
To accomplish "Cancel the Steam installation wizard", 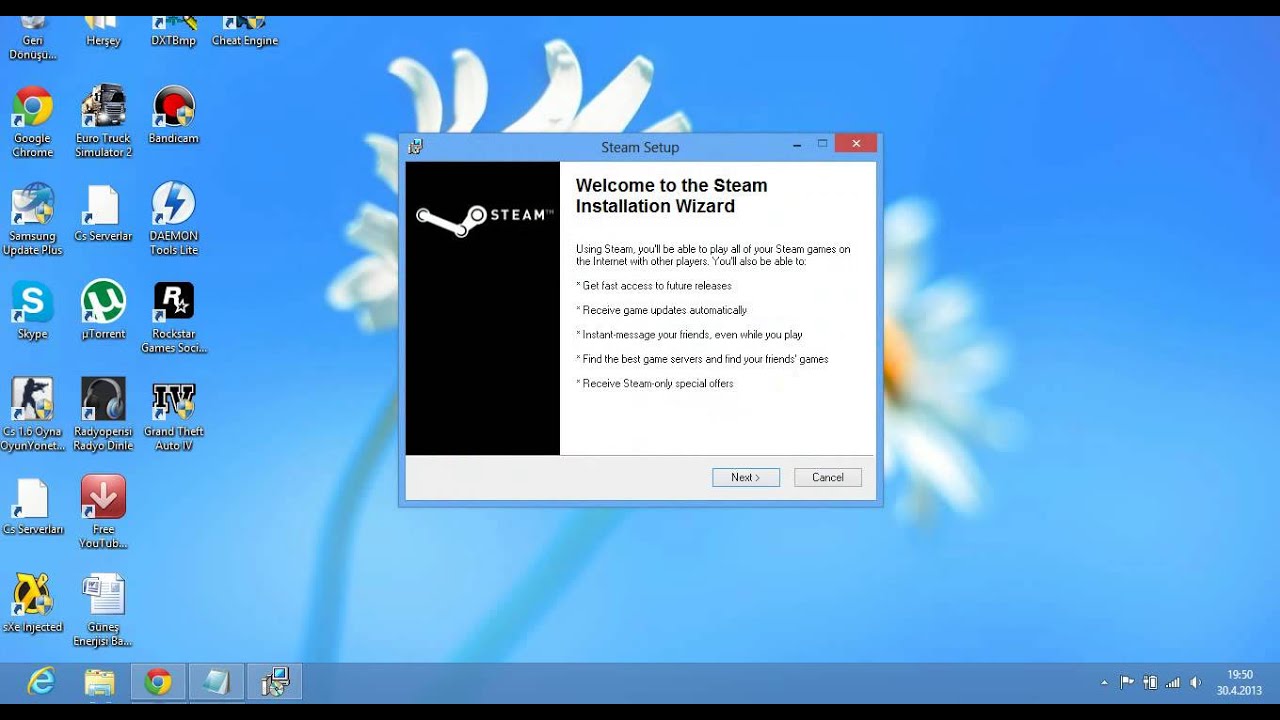I will tap(828, 477).
